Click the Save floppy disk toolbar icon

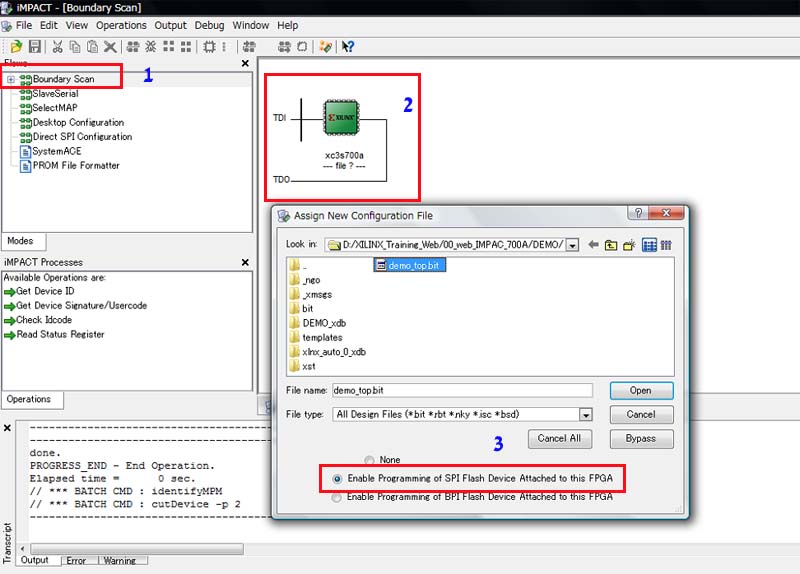point(34,46)
